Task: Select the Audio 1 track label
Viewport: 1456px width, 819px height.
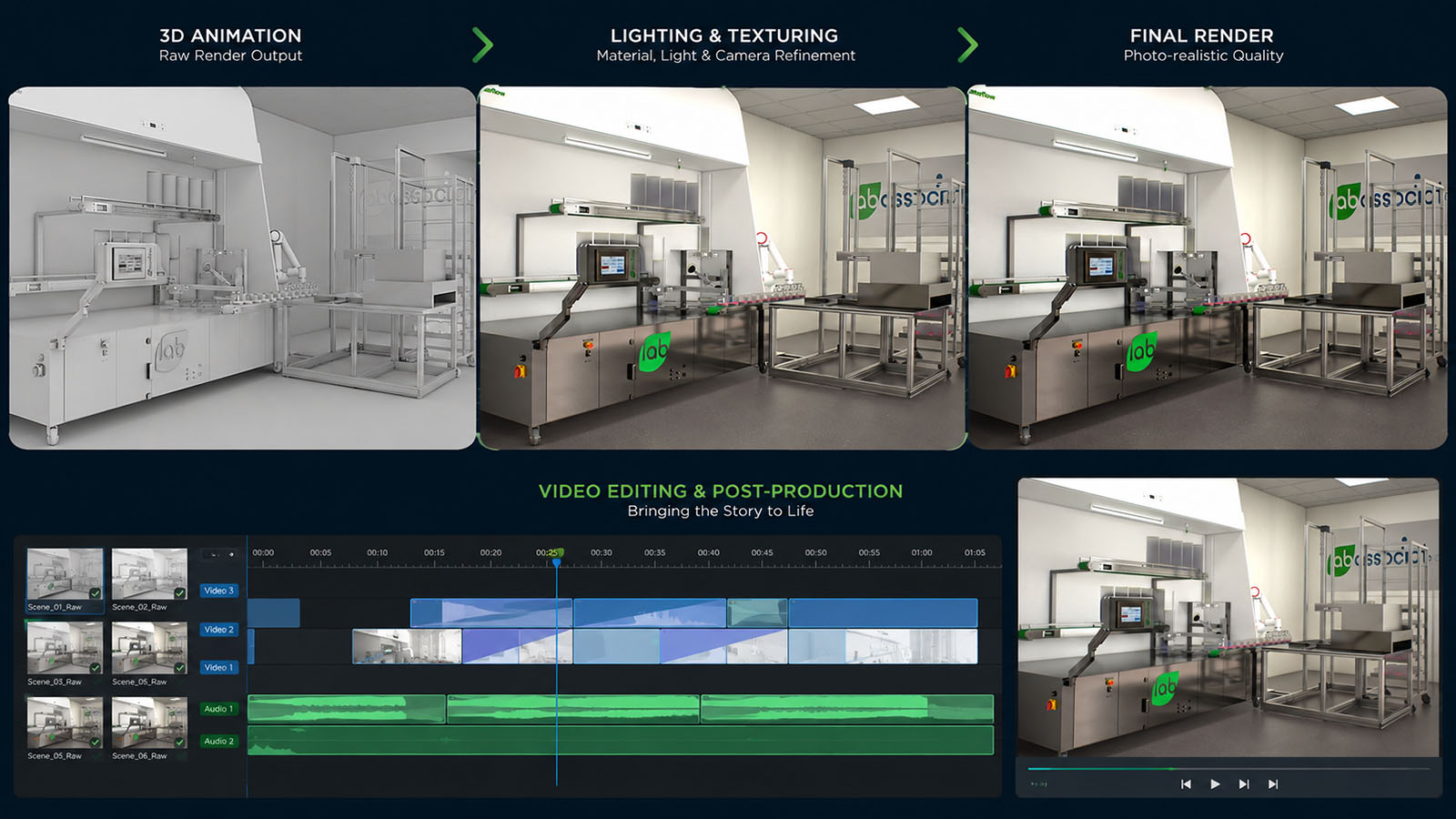Action: (x=219, y=709)
